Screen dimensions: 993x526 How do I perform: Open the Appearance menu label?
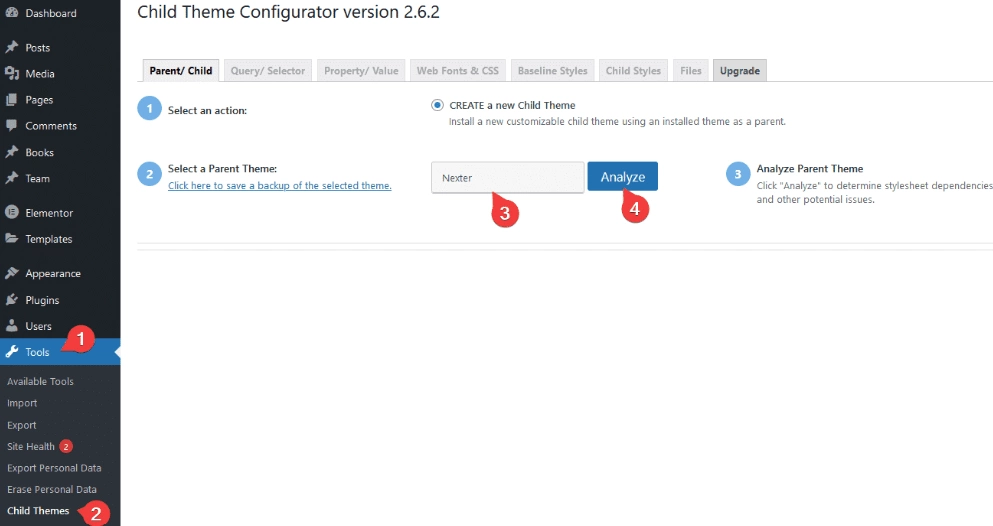pos(53,273)
